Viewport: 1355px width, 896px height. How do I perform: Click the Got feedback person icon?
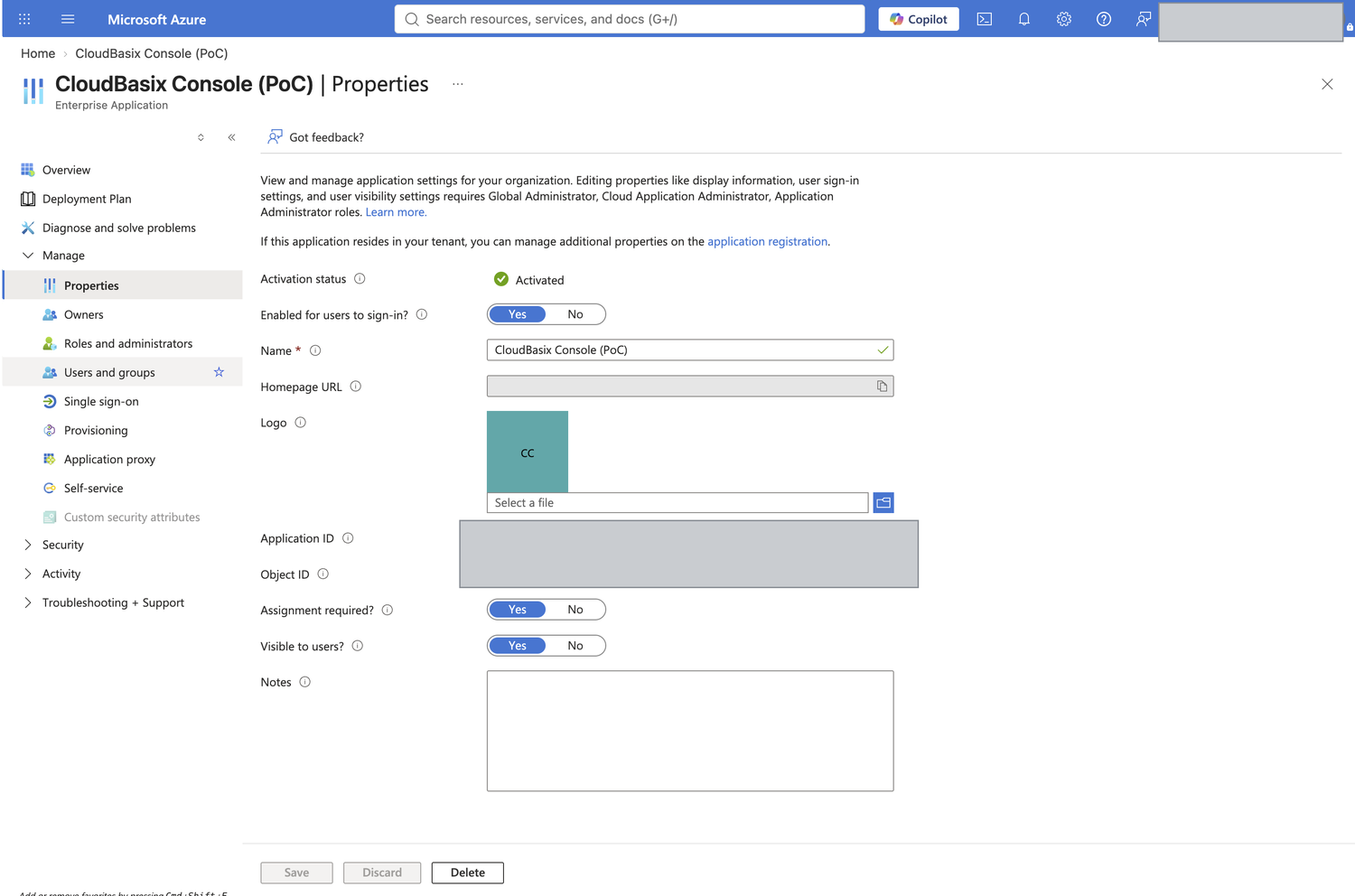tap(275, 137)
